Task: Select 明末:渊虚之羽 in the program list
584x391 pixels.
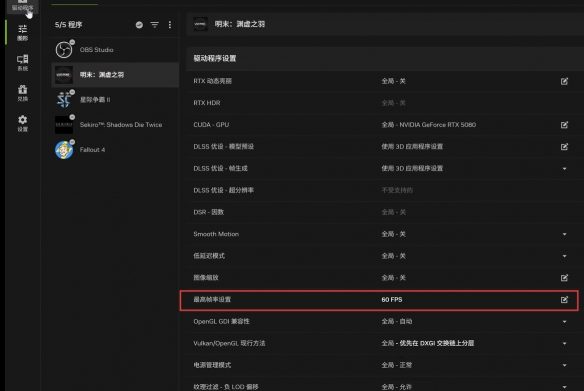Action: pyautogui.click(x=115, y=74)
